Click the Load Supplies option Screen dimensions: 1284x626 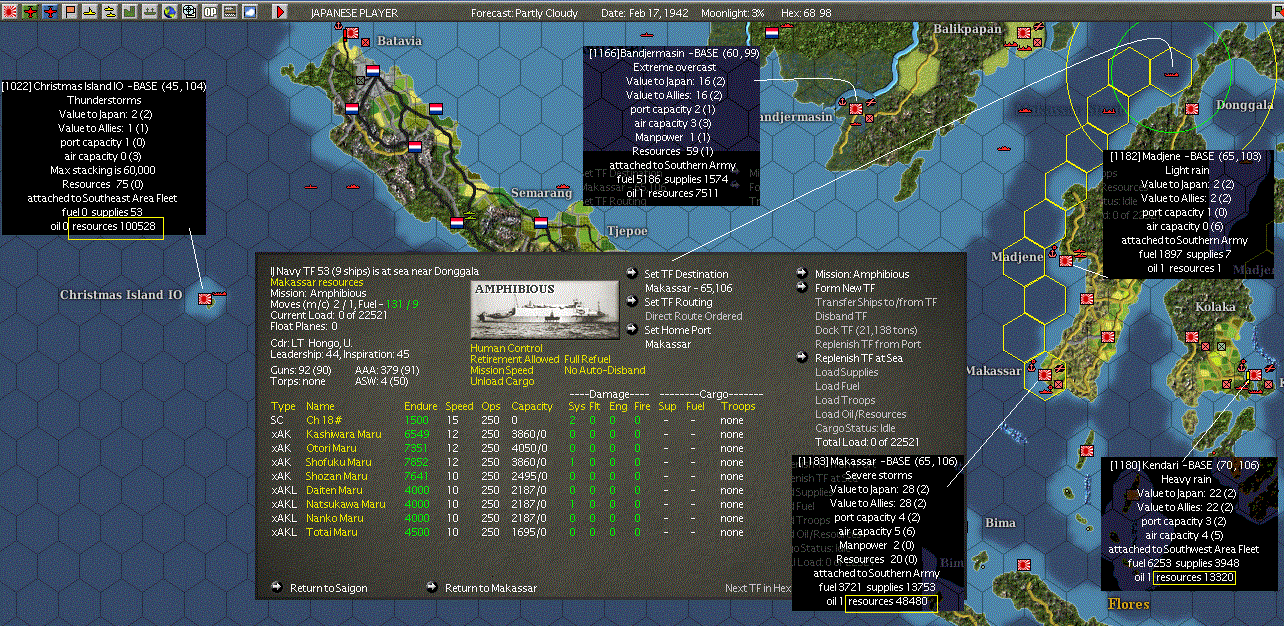point(846,372)
